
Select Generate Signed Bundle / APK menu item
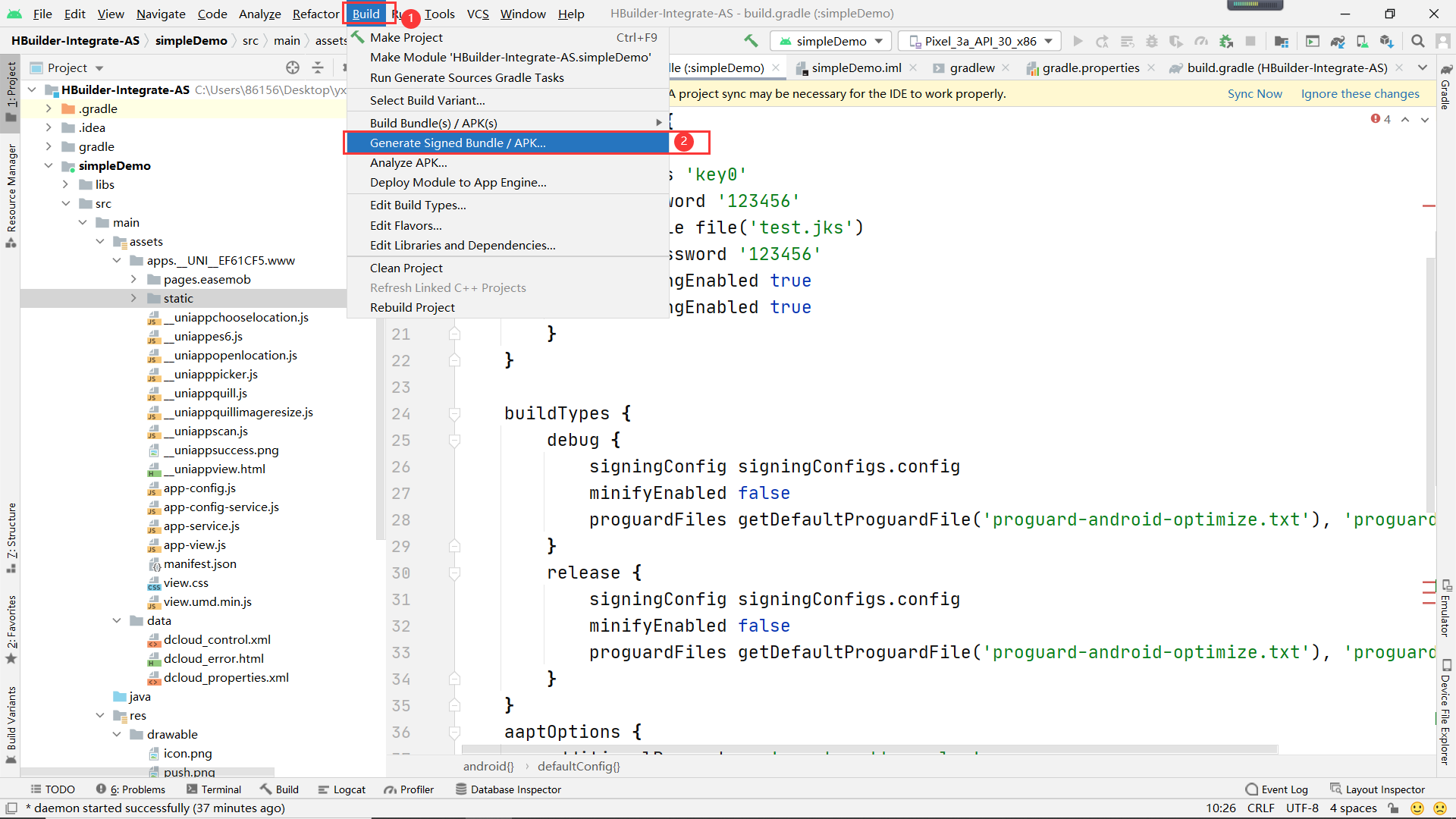[457, 143]
